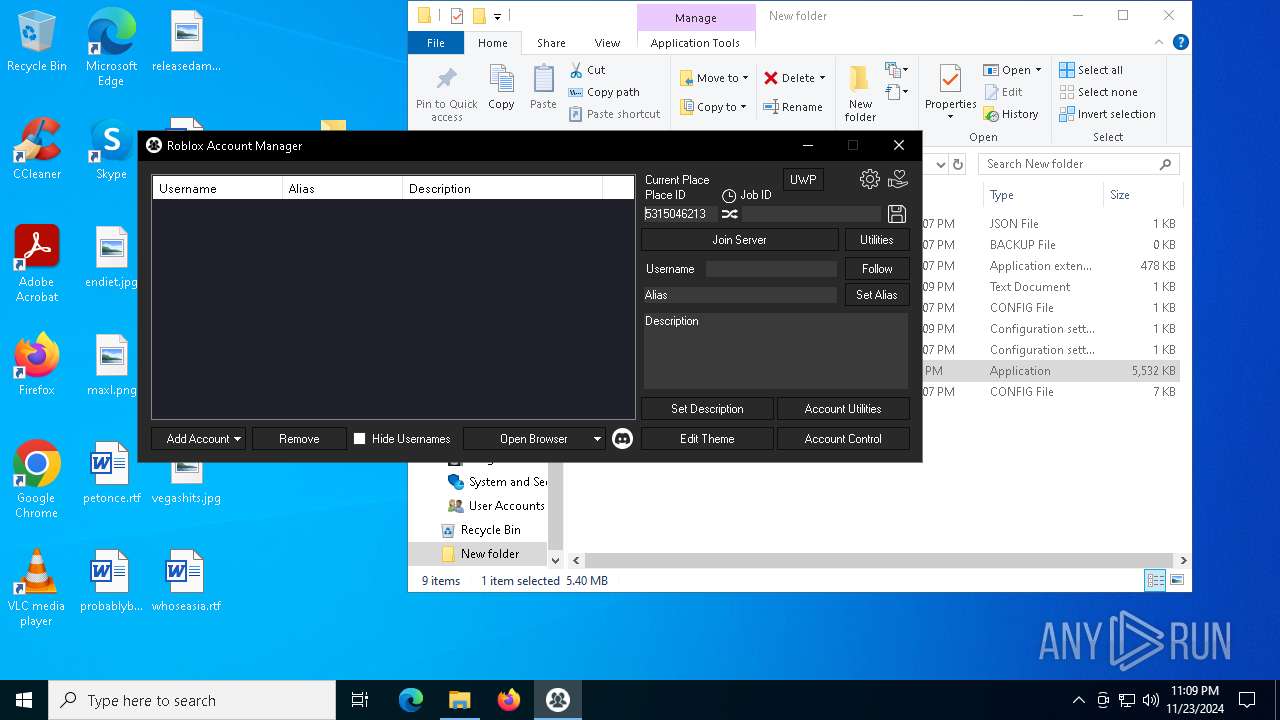Click the donate heart-in-hand icon
The width and height of the screenshot is (1280, 720).
coord(898,179)
